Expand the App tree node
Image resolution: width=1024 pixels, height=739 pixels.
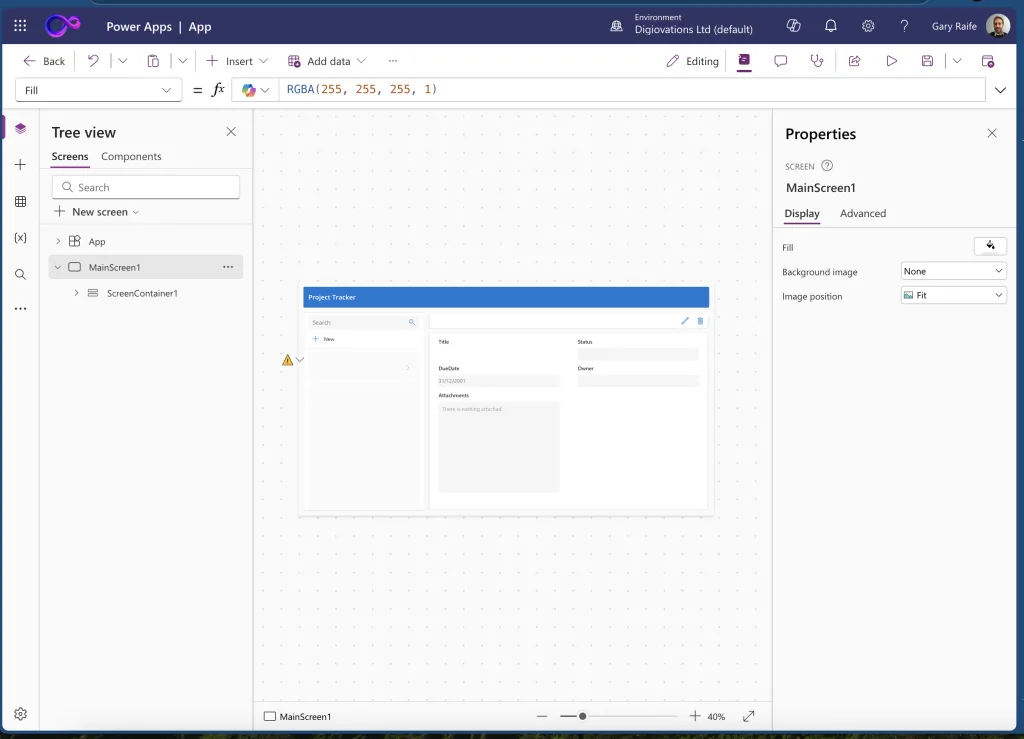click(58, 241)
